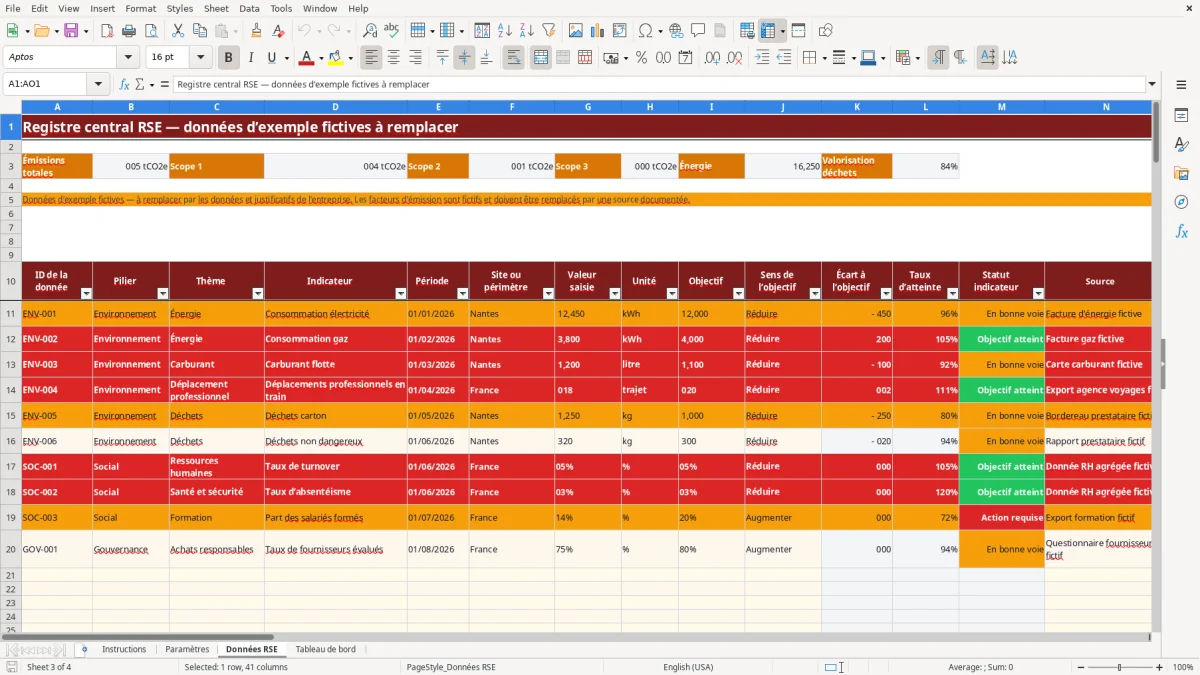The width and height of the screenshot is (1200, 675).
Task: Click the Font Color red swatch
Action: 307,58
